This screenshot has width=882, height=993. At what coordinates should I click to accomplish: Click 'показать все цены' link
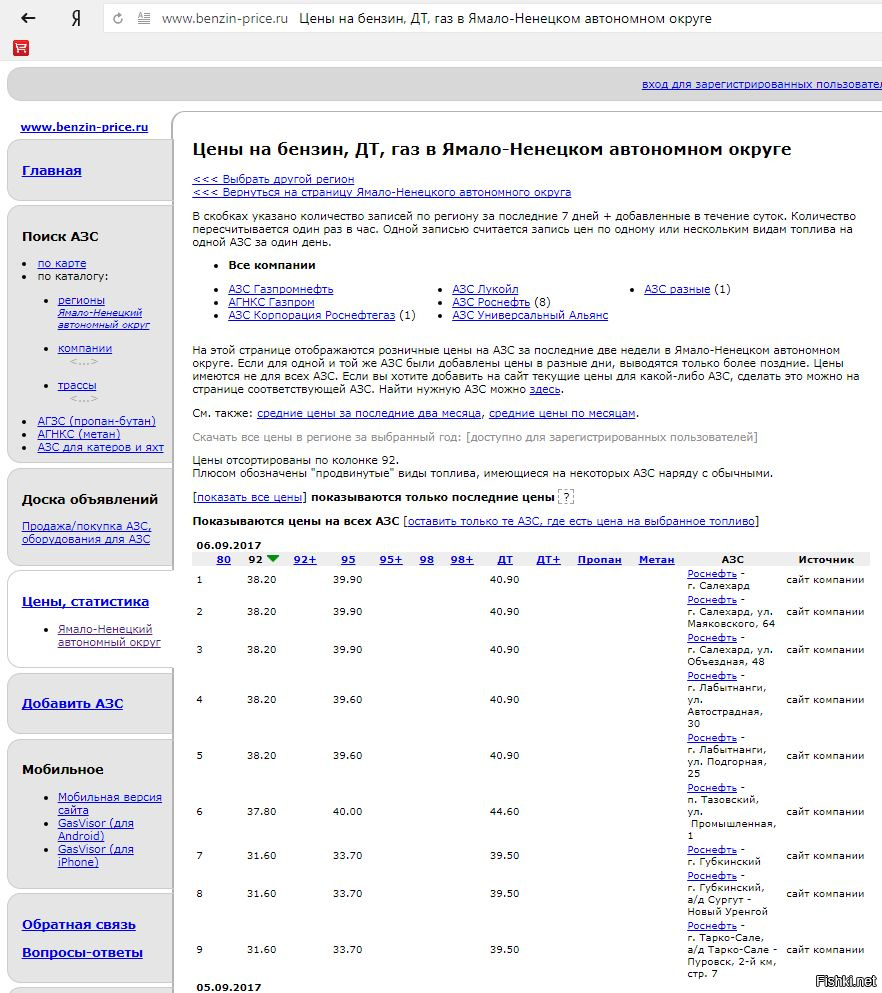click(249, 498)
